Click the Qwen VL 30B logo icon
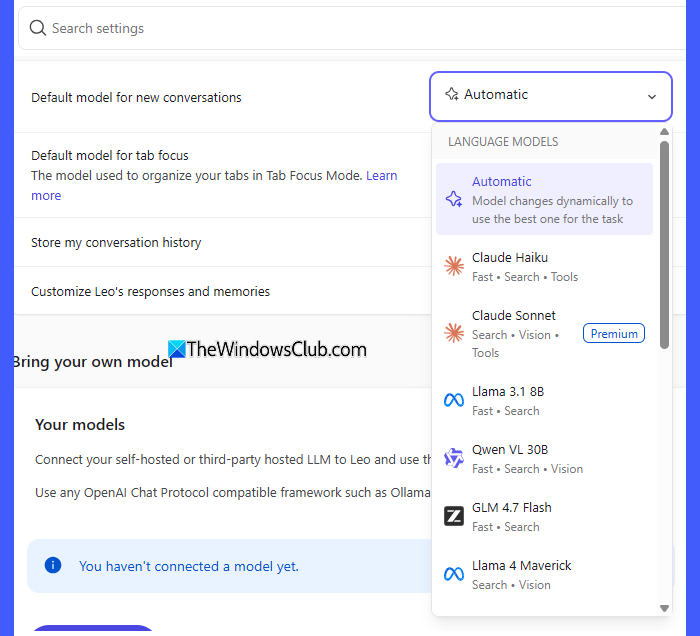The height and width of the screenshot is (636, 700). [454, 458]
